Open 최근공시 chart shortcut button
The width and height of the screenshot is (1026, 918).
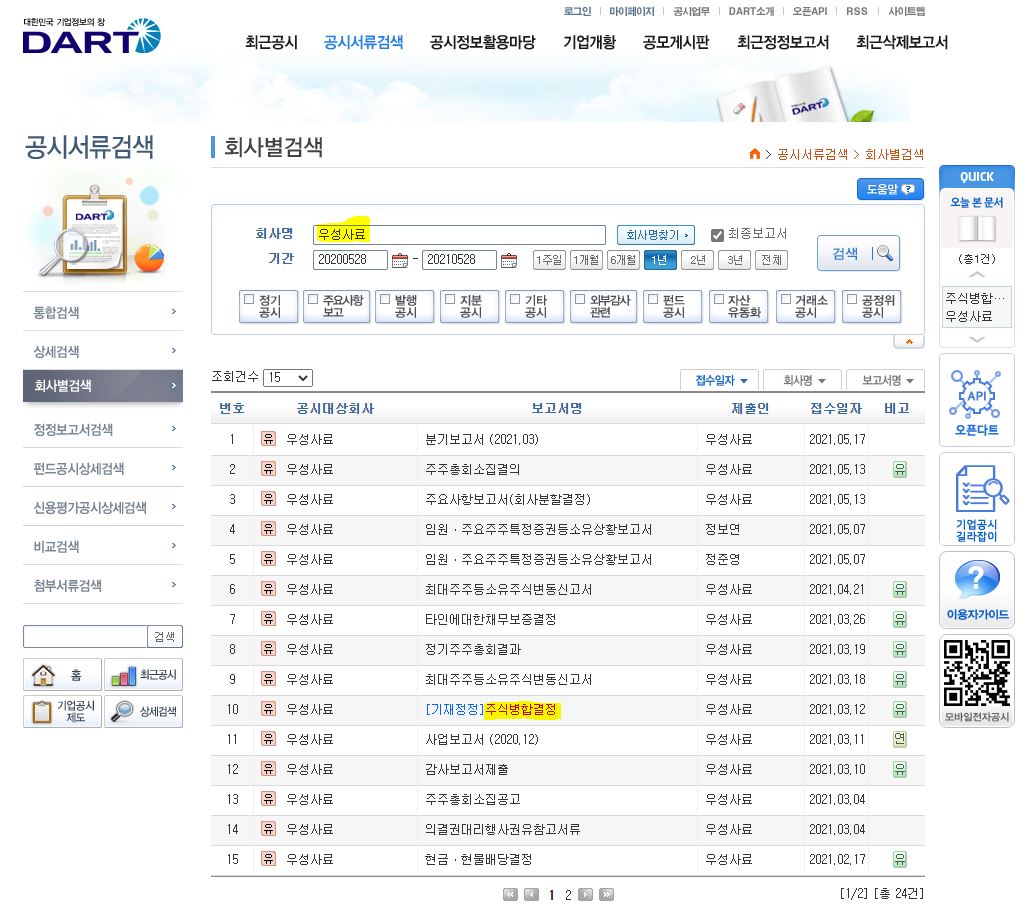[143, 675]
